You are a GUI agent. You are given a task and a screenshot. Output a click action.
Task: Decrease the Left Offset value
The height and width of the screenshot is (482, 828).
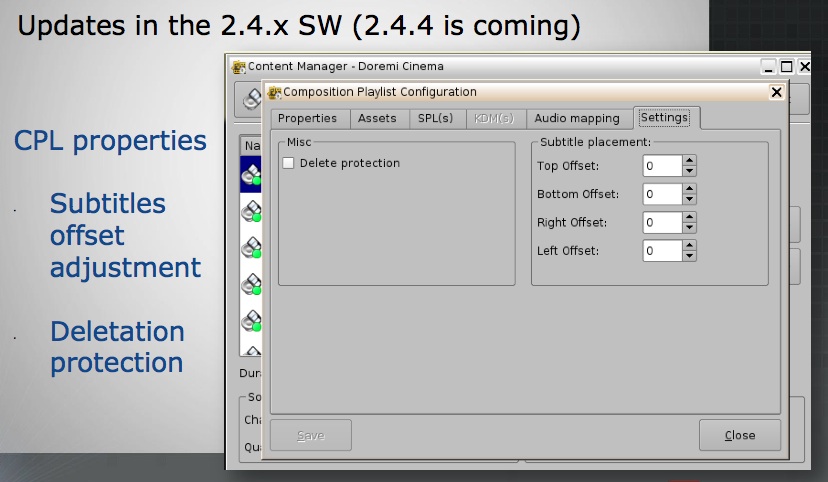coord(689,256)
